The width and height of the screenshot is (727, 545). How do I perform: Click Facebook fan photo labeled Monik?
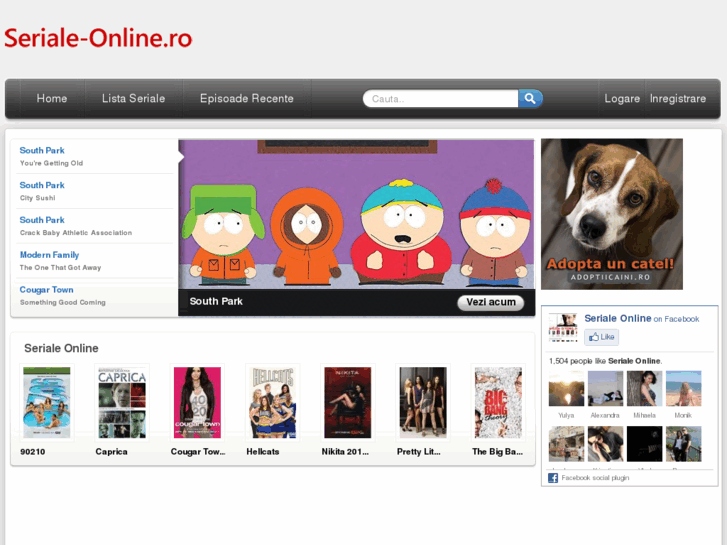click(x=683, y=389)
